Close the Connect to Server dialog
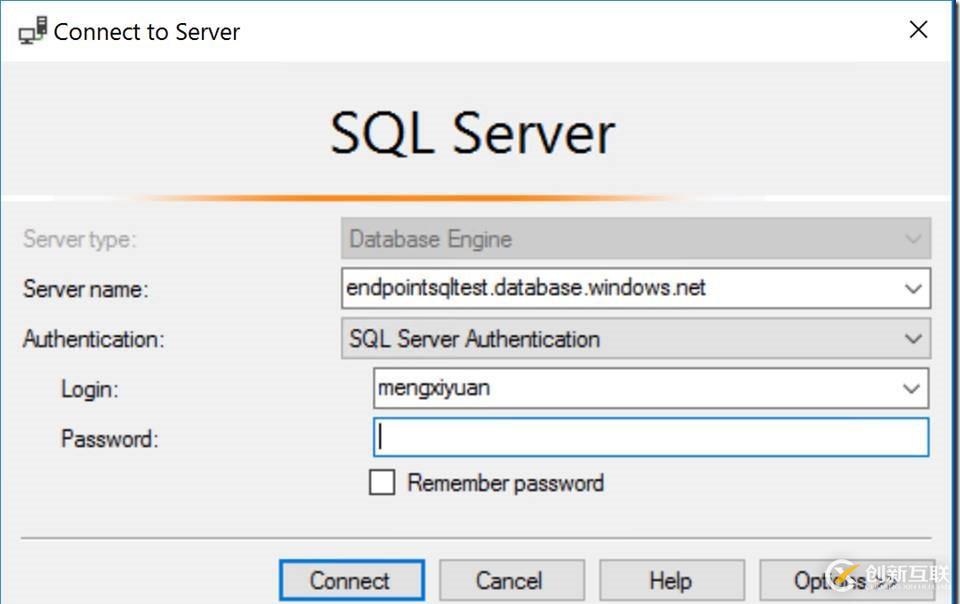 [918, 29]
